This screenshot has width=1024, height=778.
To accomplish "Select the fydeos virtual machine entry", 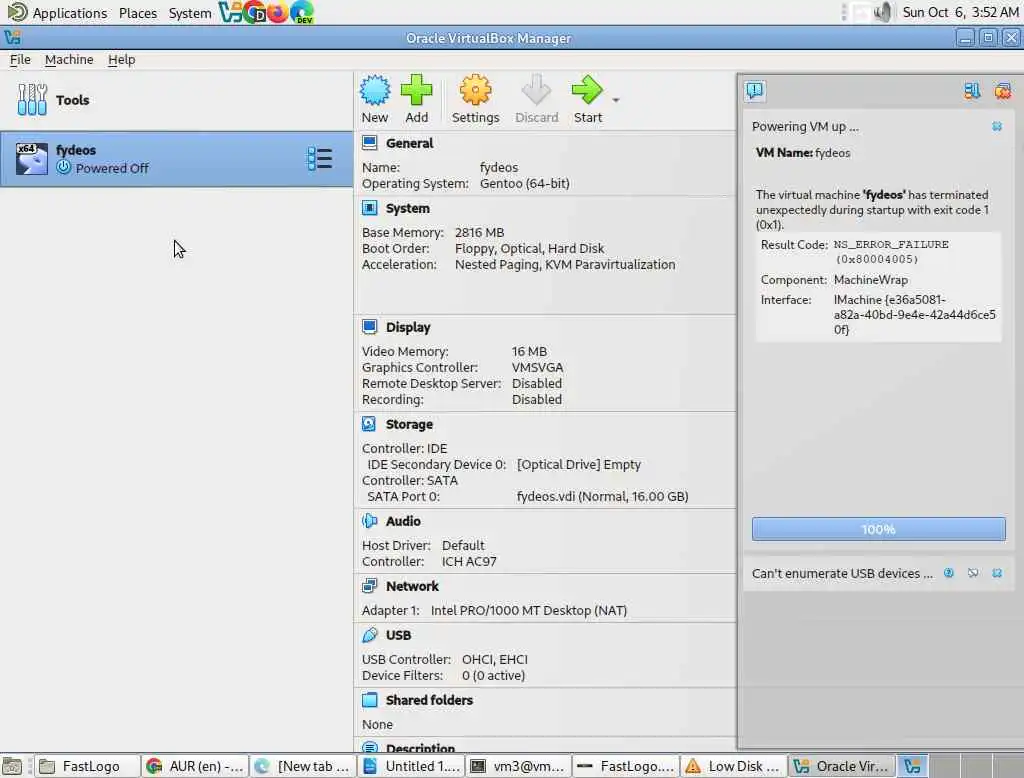I will [x=176, y=159].
